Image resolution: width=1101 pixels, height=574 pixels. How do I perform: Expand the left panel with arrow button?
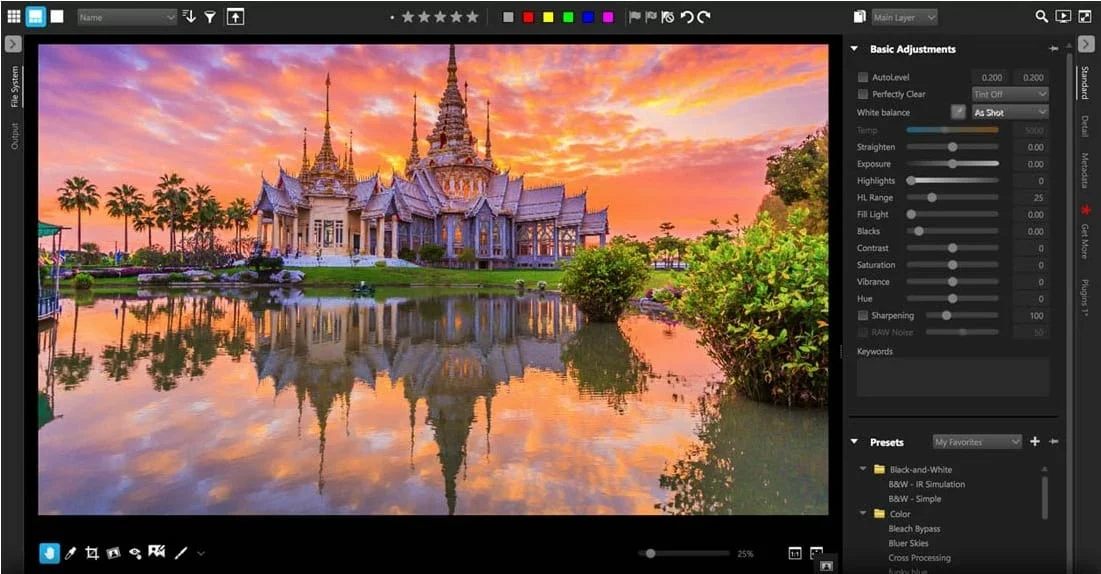[13, 44]
